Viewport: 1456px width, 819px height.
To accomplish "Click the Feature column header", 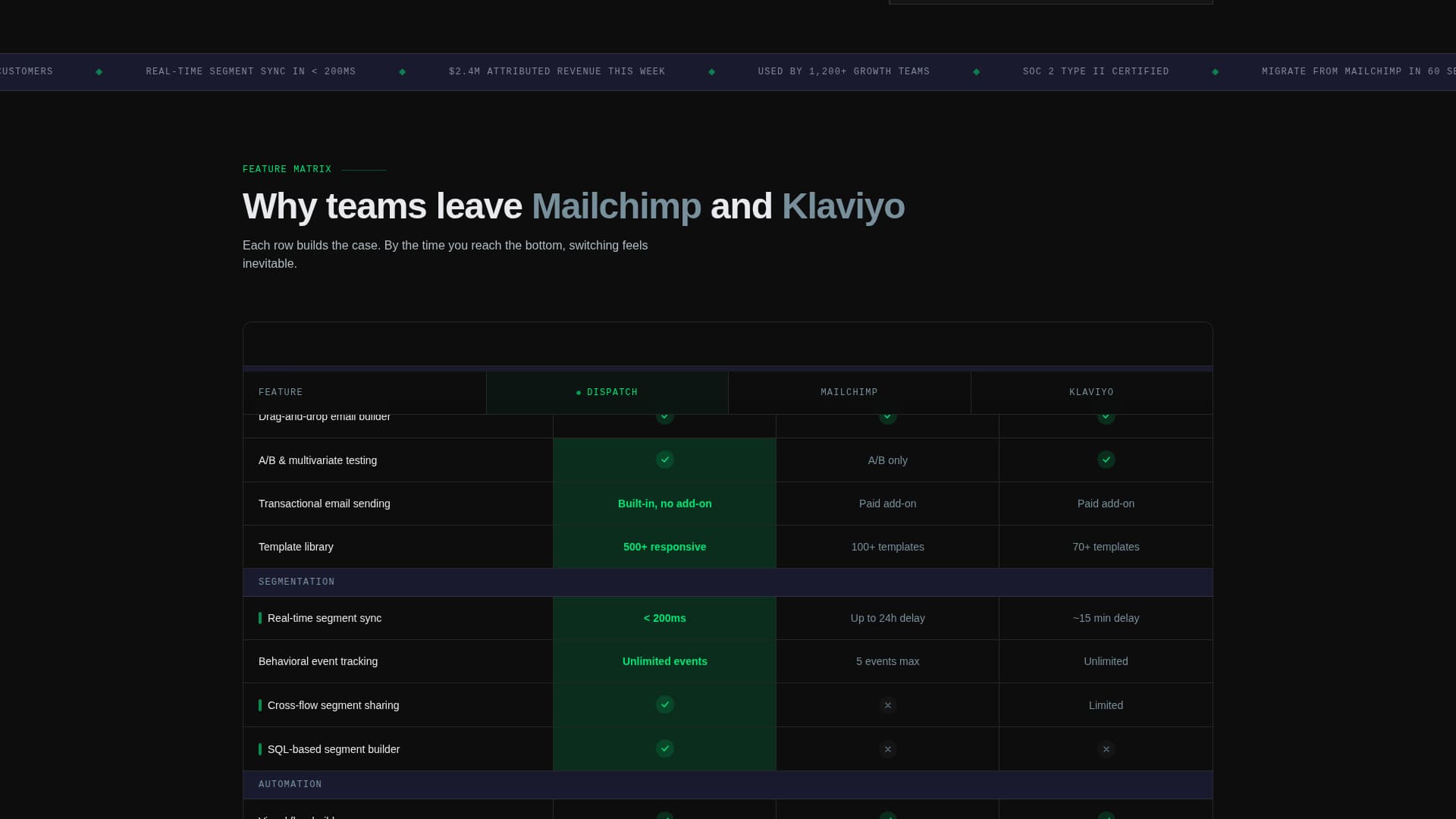I will [x=281, y=392].
